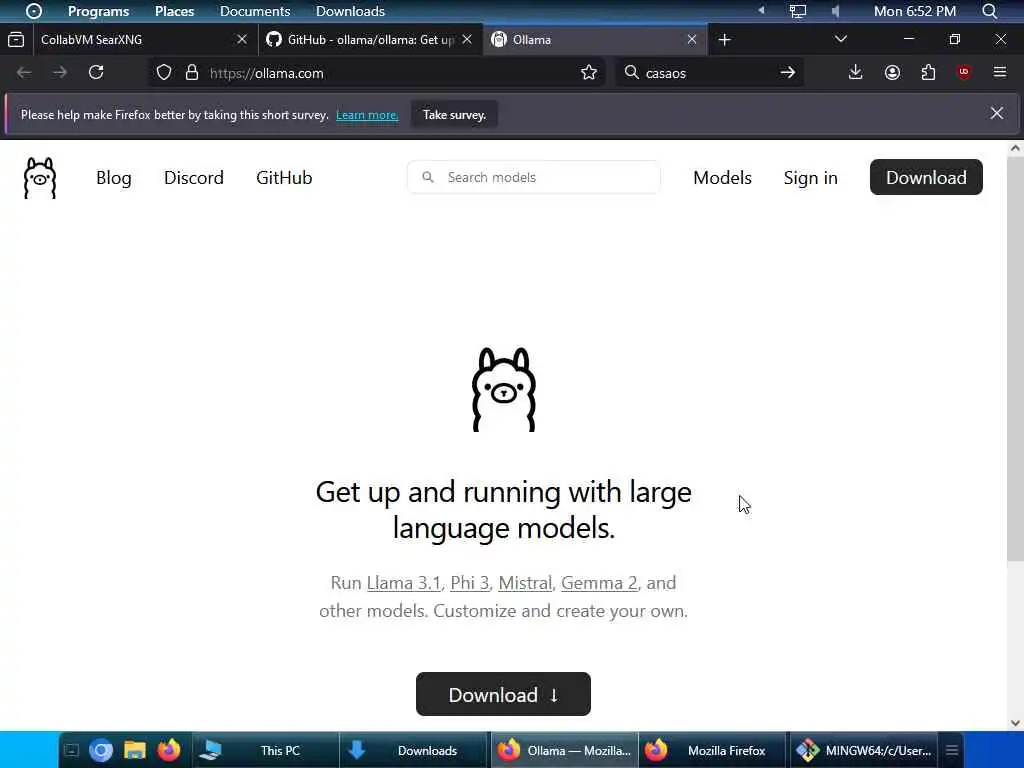Go forward with the forward arrow
Viewport: 1024px width, 768px height.
coord(60,72)
